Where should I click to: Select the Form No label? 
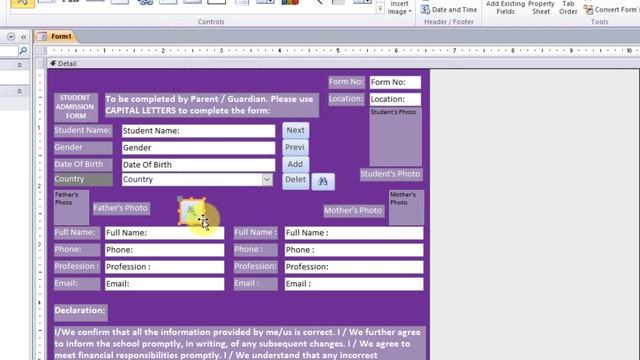pos(347,82)
